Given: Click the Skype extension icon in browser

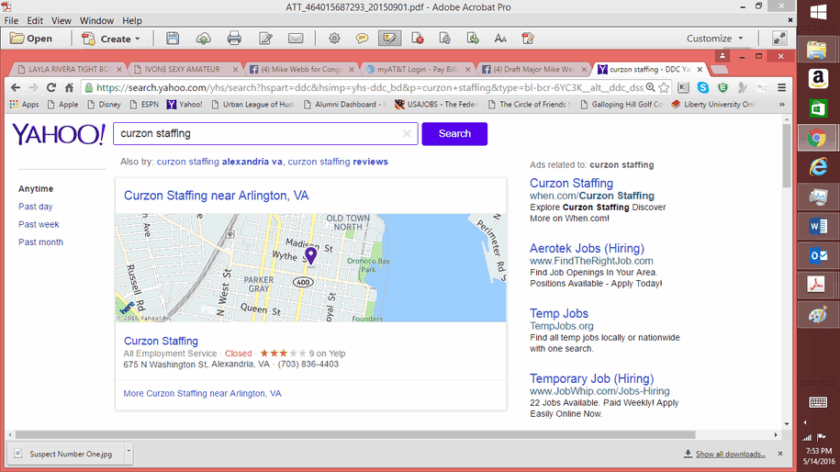Looking at the screenshot, I should point(703,87).
